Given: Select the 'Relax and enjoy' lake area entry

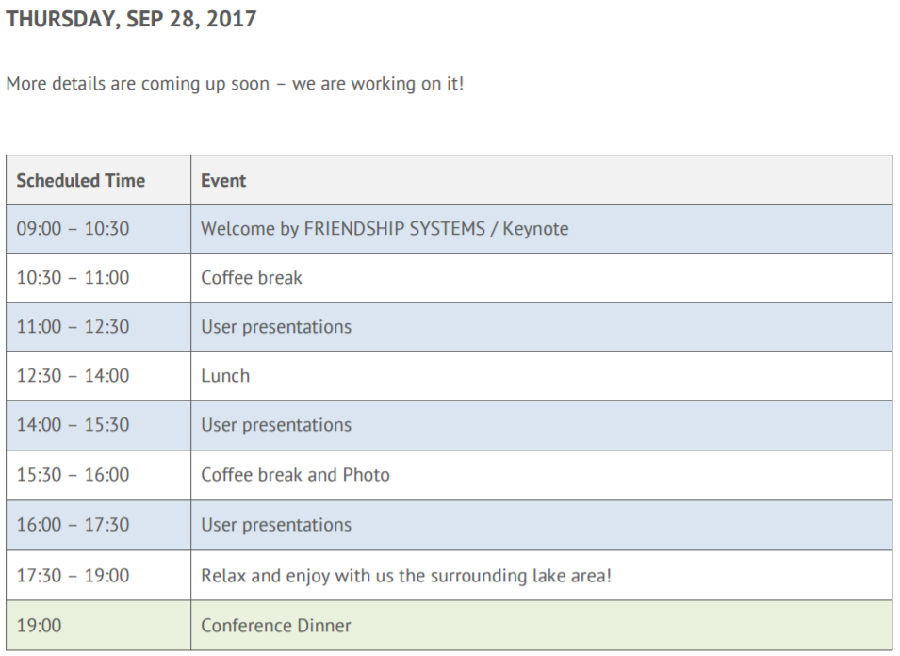Looking at the screenshot, I should (x=405, y=576).
